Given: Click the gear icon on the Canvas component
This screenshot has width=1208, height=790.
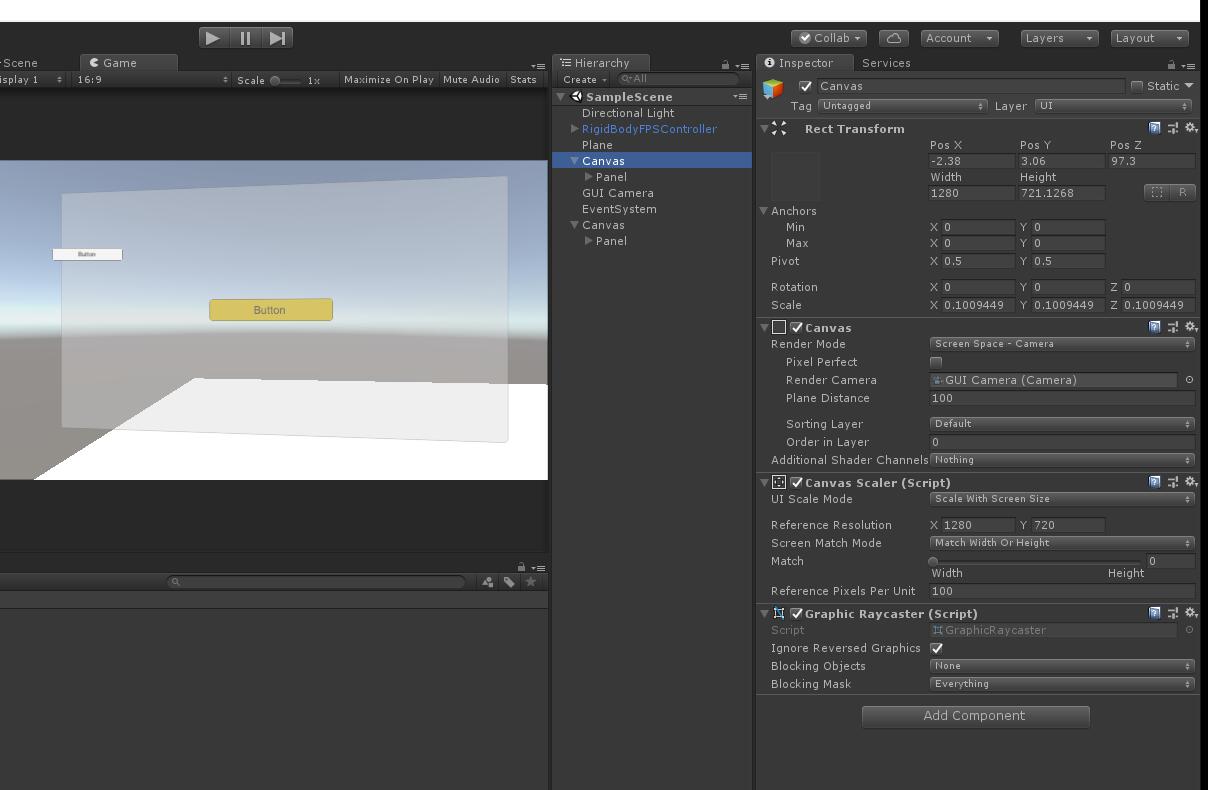Looking at the screenshot, I should coord(1190,327).
